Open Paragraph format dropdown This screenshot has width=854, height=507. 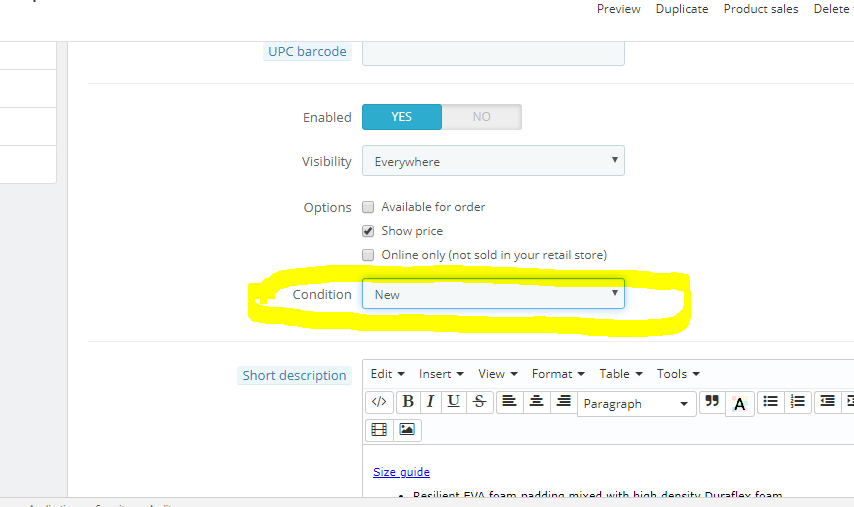pyautogui.click(x=637, y=404)
